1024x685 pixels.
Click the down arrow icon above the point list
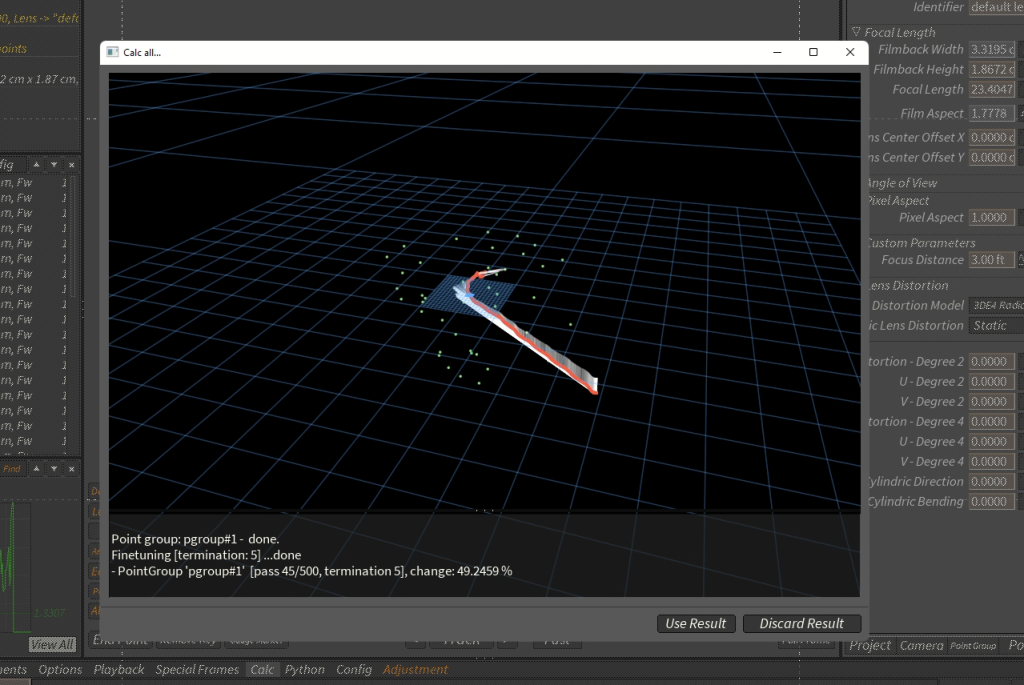(54, 164)
